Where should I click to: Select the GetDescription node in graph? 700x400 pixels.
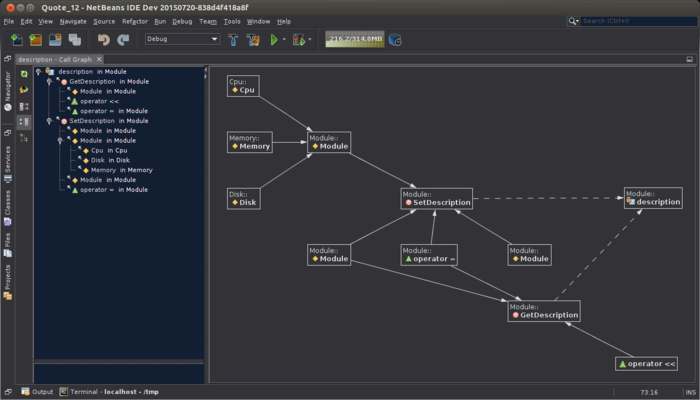point(543,311)
